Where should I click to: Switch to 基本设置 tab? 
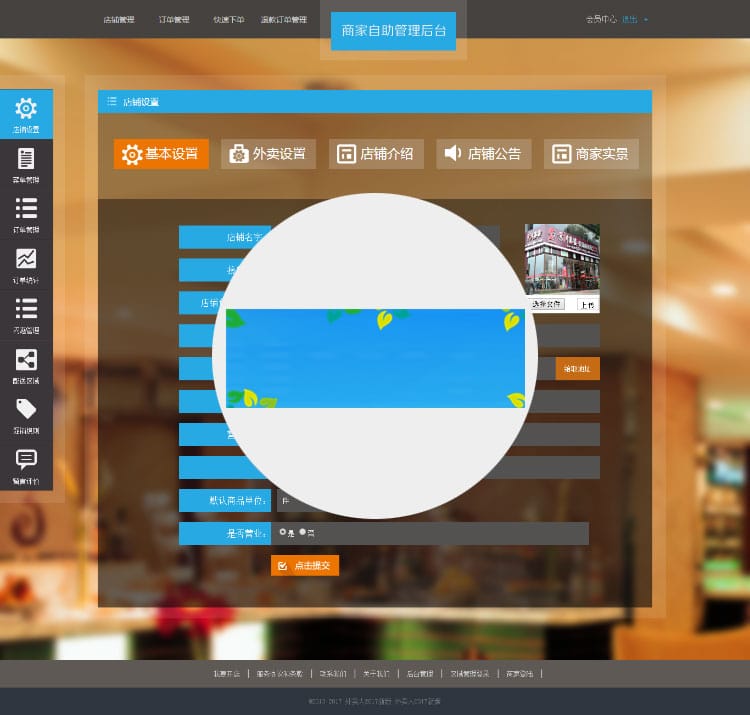pyautogui.click(x=161, y=154)
